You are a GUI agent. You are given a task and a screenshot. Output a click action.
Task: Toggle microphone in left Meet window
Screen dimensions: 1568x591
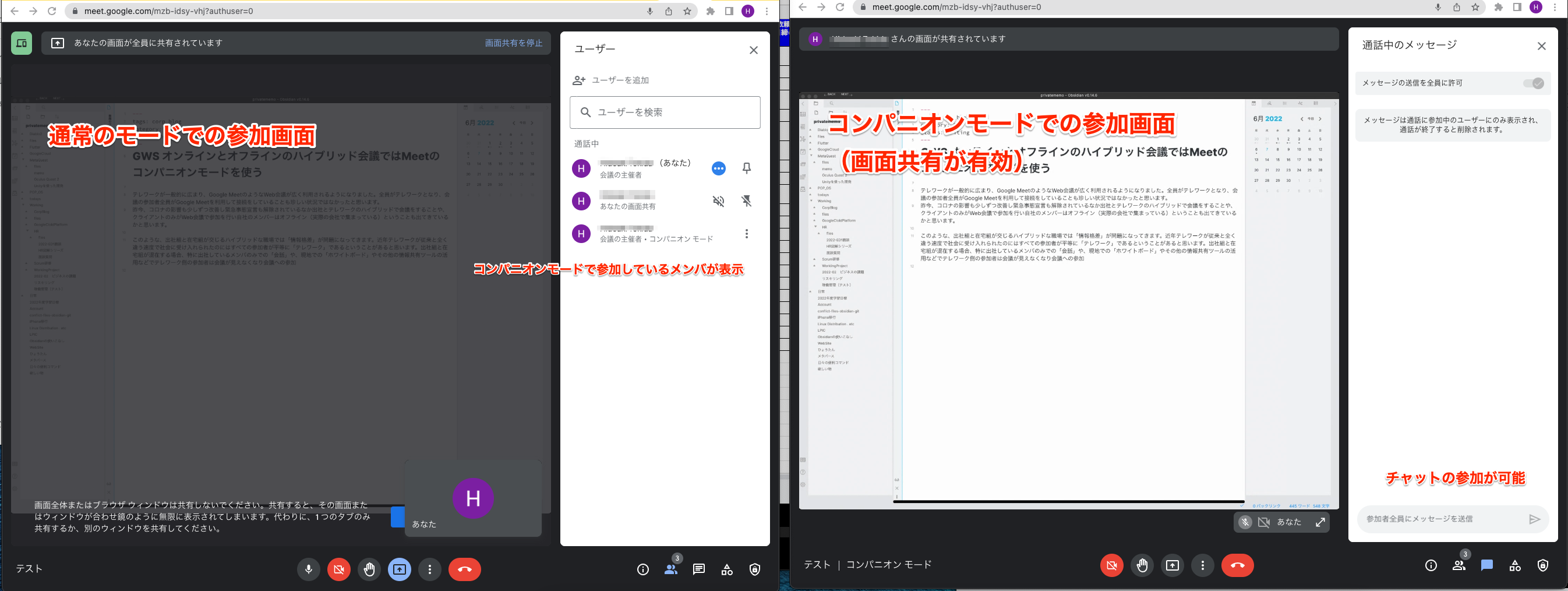click(x=309, y=569)
